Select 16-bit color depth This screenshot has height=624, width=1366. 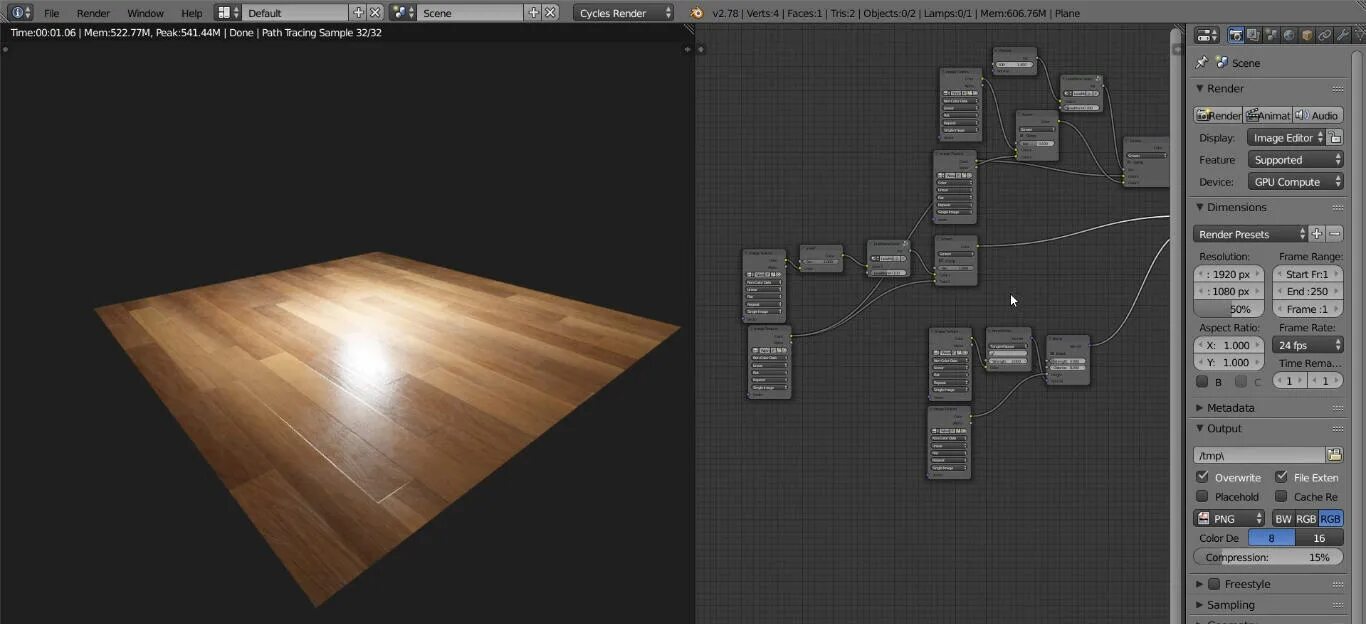[1319, 538]
